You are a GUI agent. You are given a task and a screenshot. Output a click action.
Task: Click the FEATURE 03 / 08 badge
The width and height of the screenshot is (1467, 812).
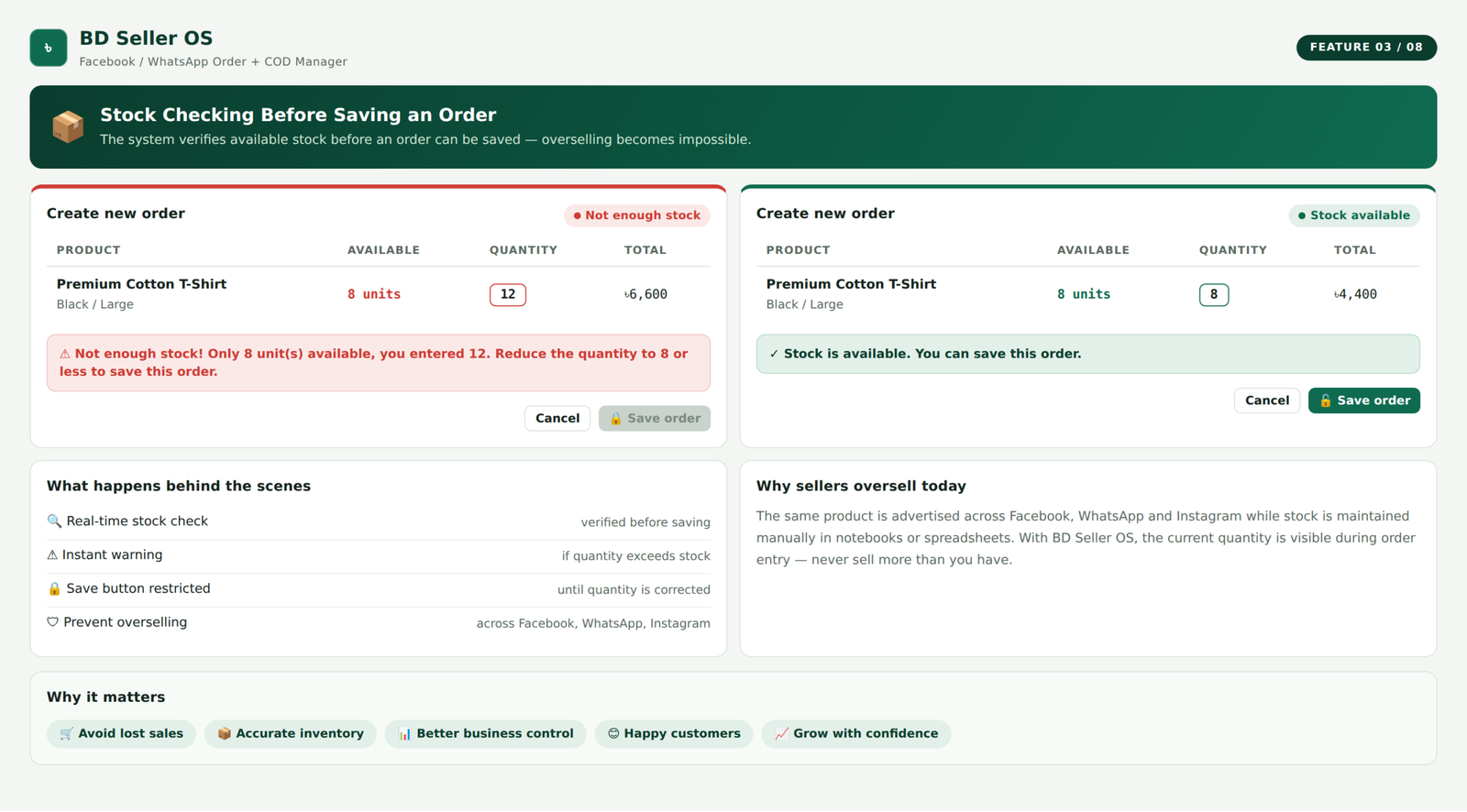[1366, 48]
